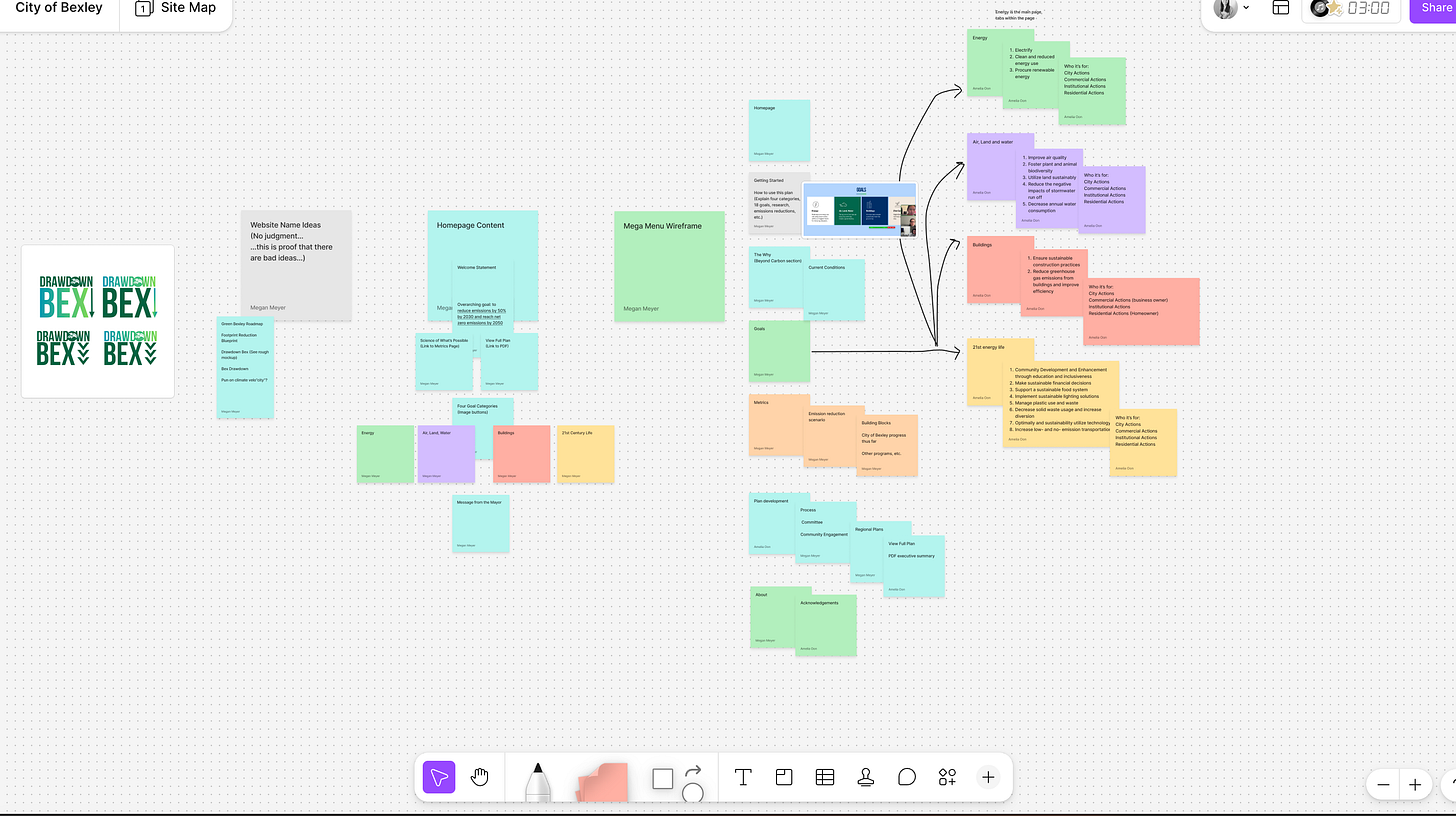
Task: Select the orange Metrics sticky note
Action: [x=779, y=425]
